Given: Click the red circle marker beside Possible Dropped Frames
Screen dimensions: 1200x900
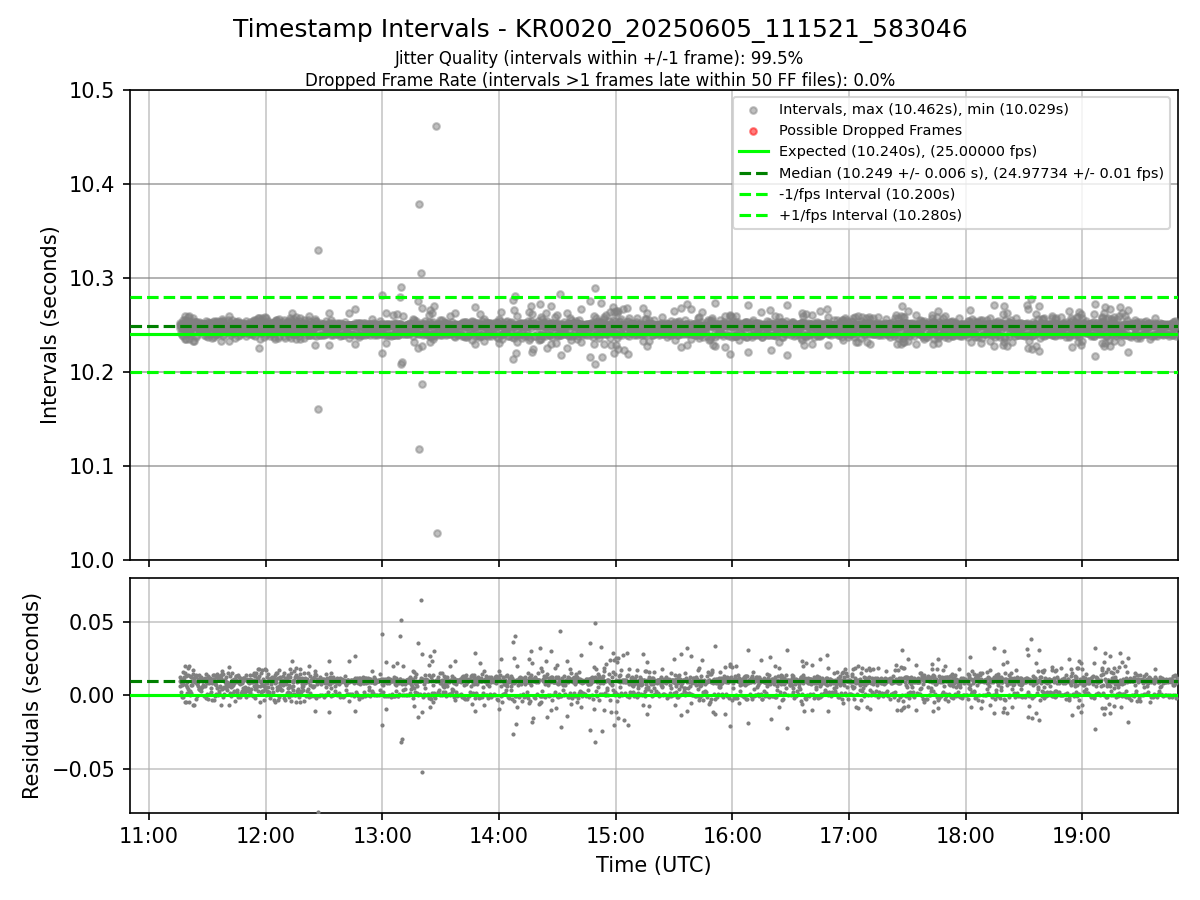Looking at the screenshot, I should [753, 131].
